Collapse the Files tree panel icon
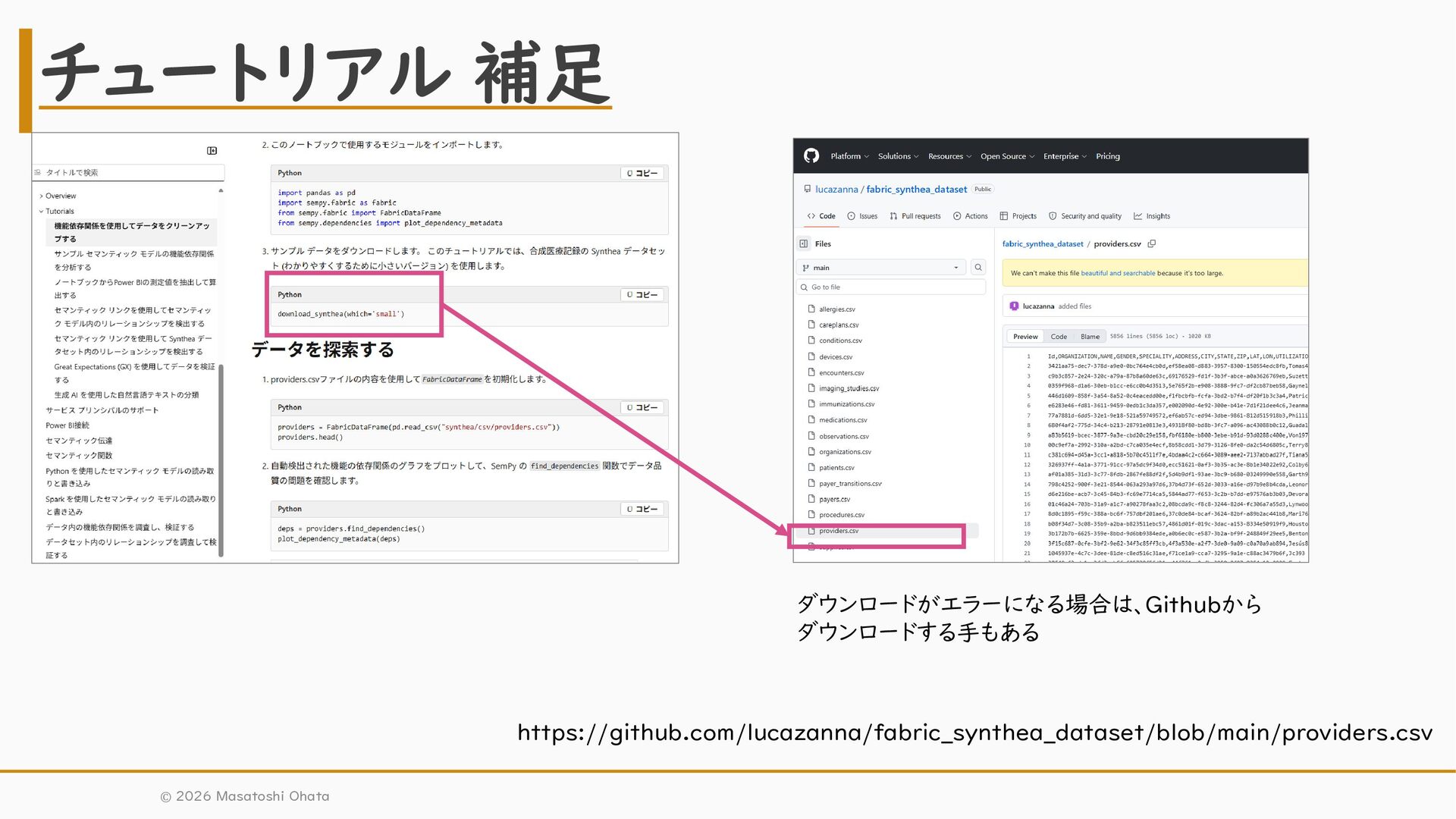This screenshot has height=819, width=1456. point(804,243)
